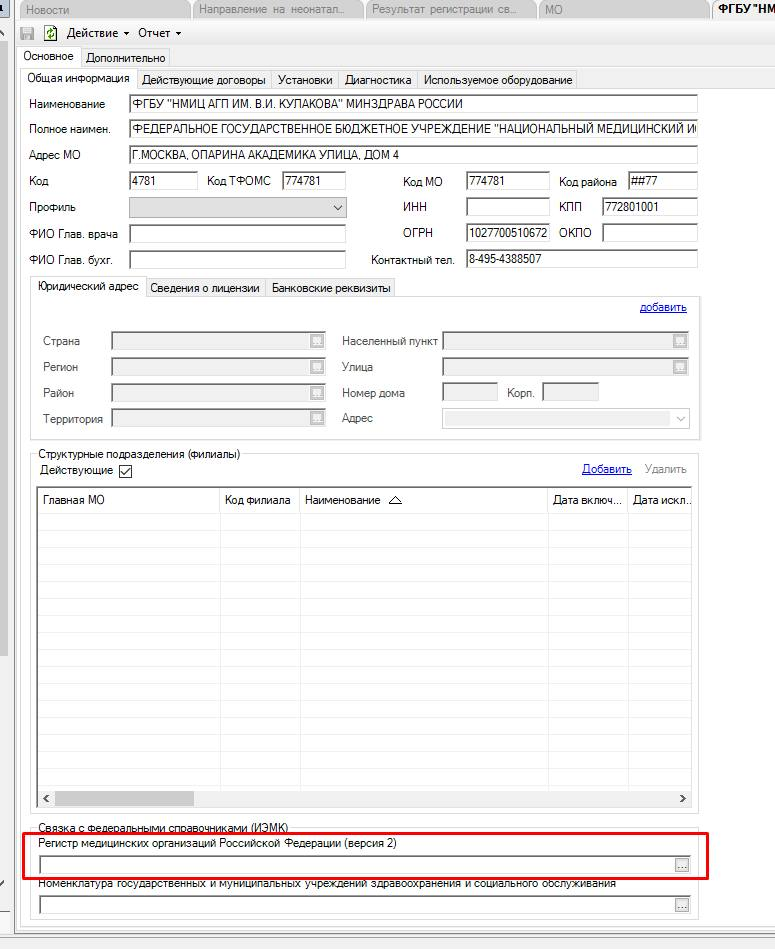Open lookup button in Район field
The width and height of the screenshot is (775, 949).
(x=317, y=393)
